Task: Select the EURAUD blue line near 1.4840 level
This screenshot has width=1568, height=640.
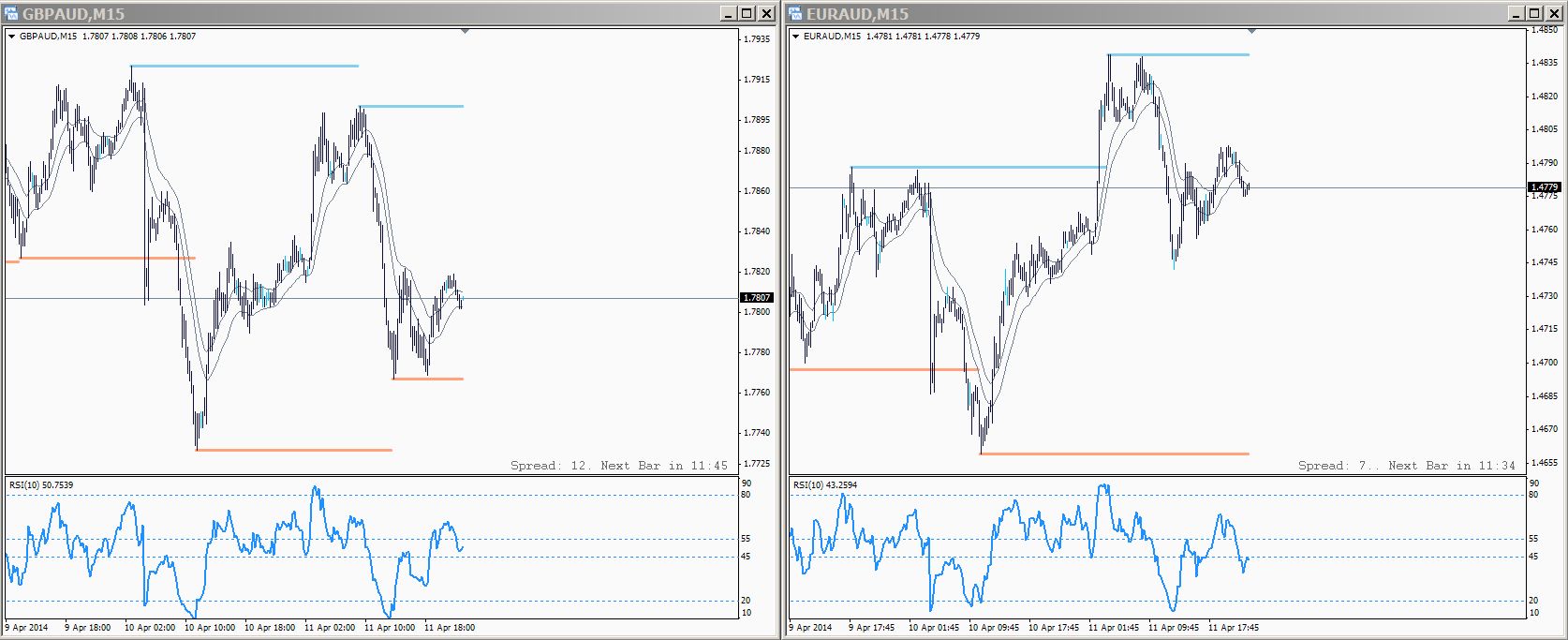Action: tap(1178, 54)
